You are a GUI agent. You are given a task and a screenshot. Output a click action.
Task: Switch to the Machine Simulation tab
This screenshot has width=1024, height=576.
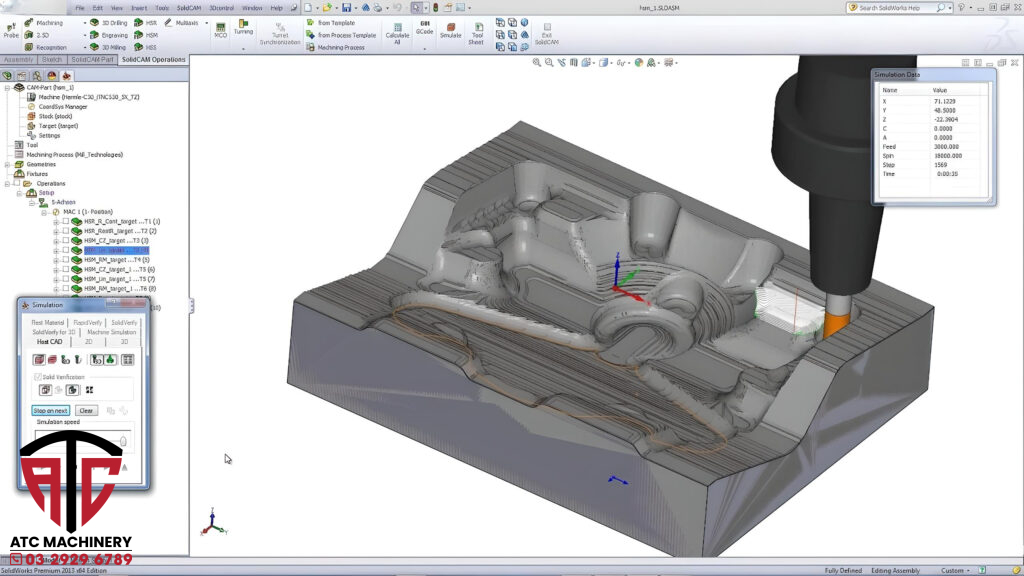tap(113, 332)
